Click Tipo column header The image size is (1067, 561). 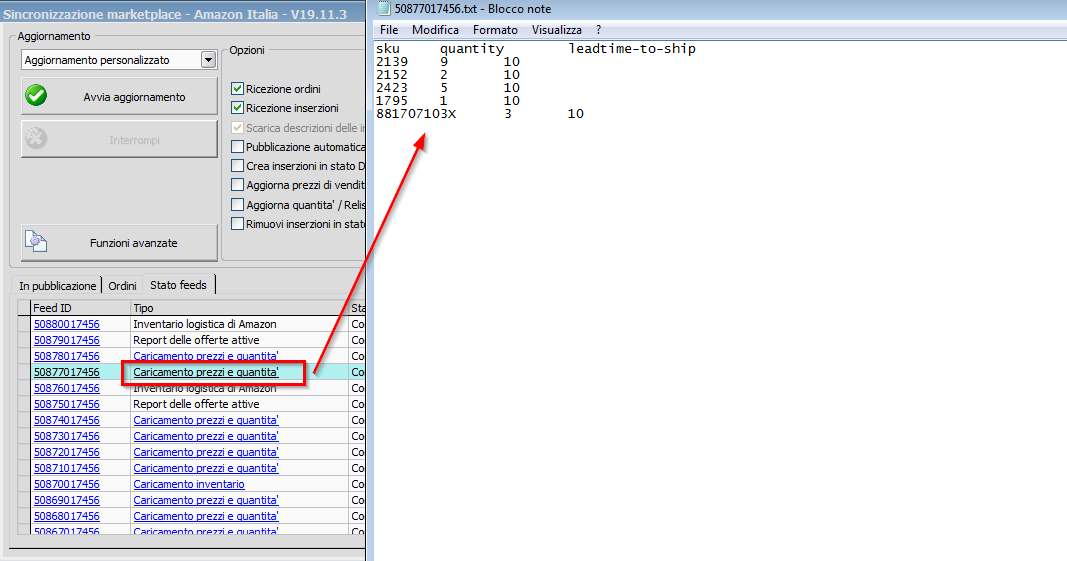(239, 308)
